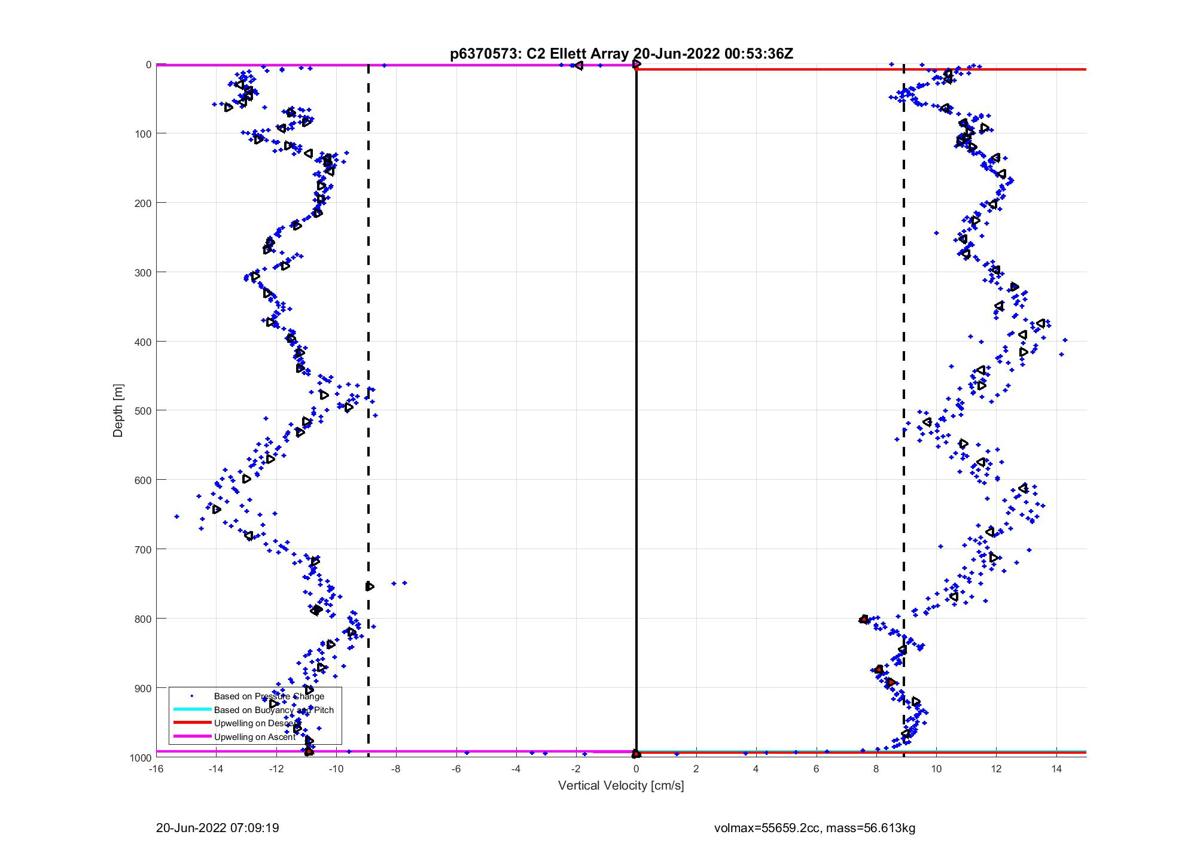This screenshot has width=1200, height=851.
Task: Click the 'Depth [m]' axis label
Action: [119, 410]
